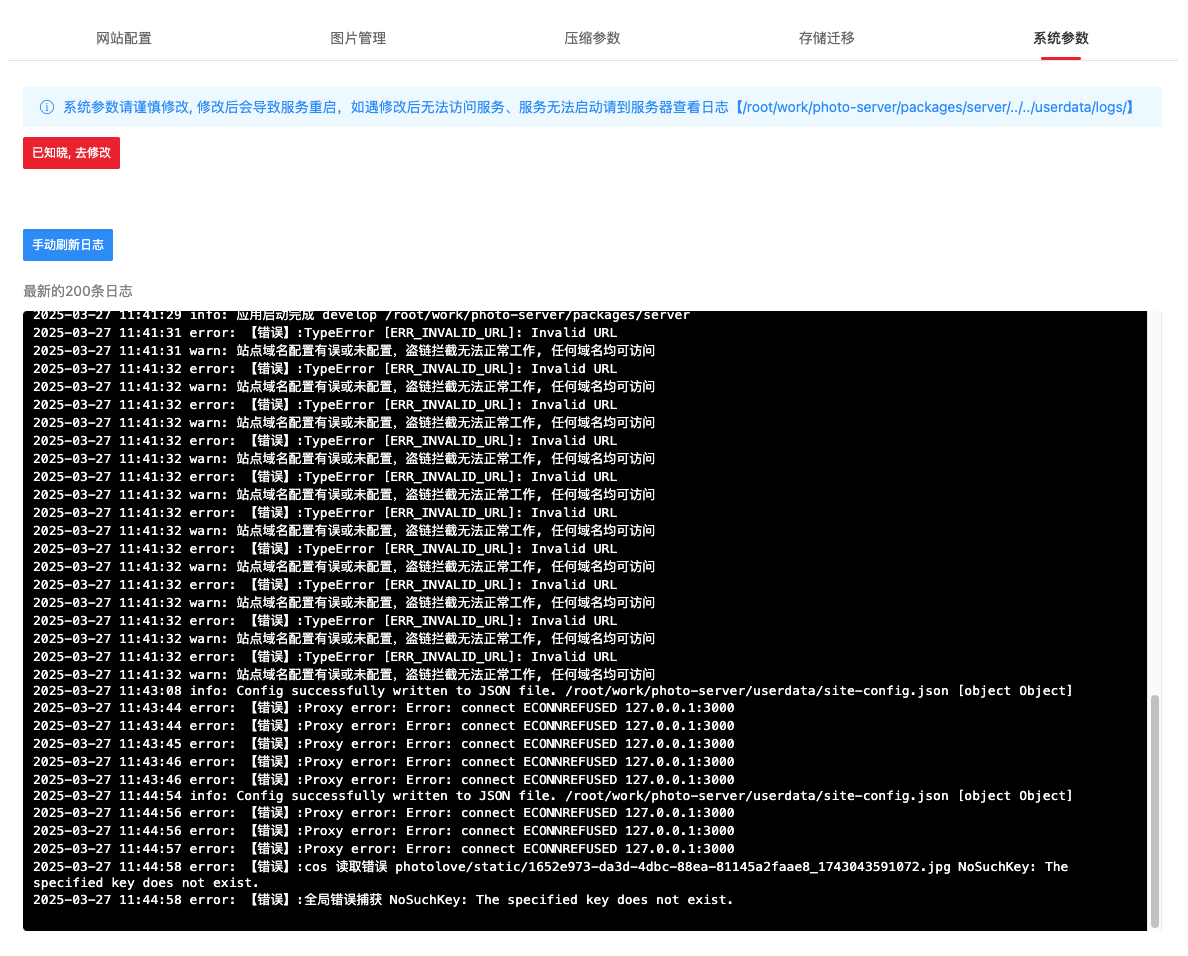Screen dimensions: 1188x956
Task: Select the 11:43:45 Proxy error log line
Action: 383,744
